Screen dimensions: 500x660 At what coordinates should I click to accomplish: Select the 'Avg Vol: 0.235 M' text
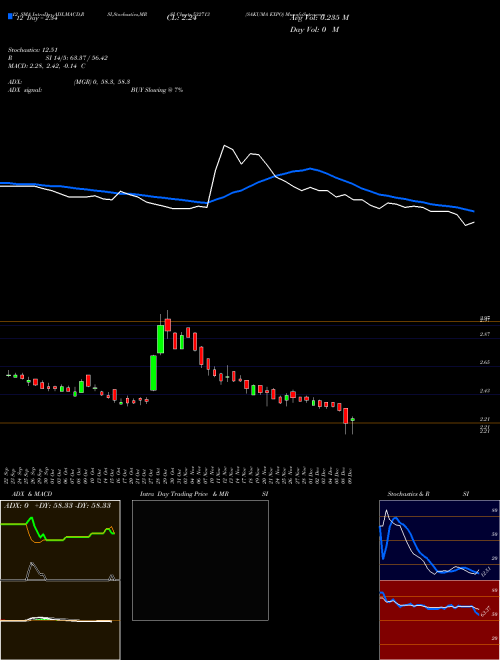tap(319, 17)
